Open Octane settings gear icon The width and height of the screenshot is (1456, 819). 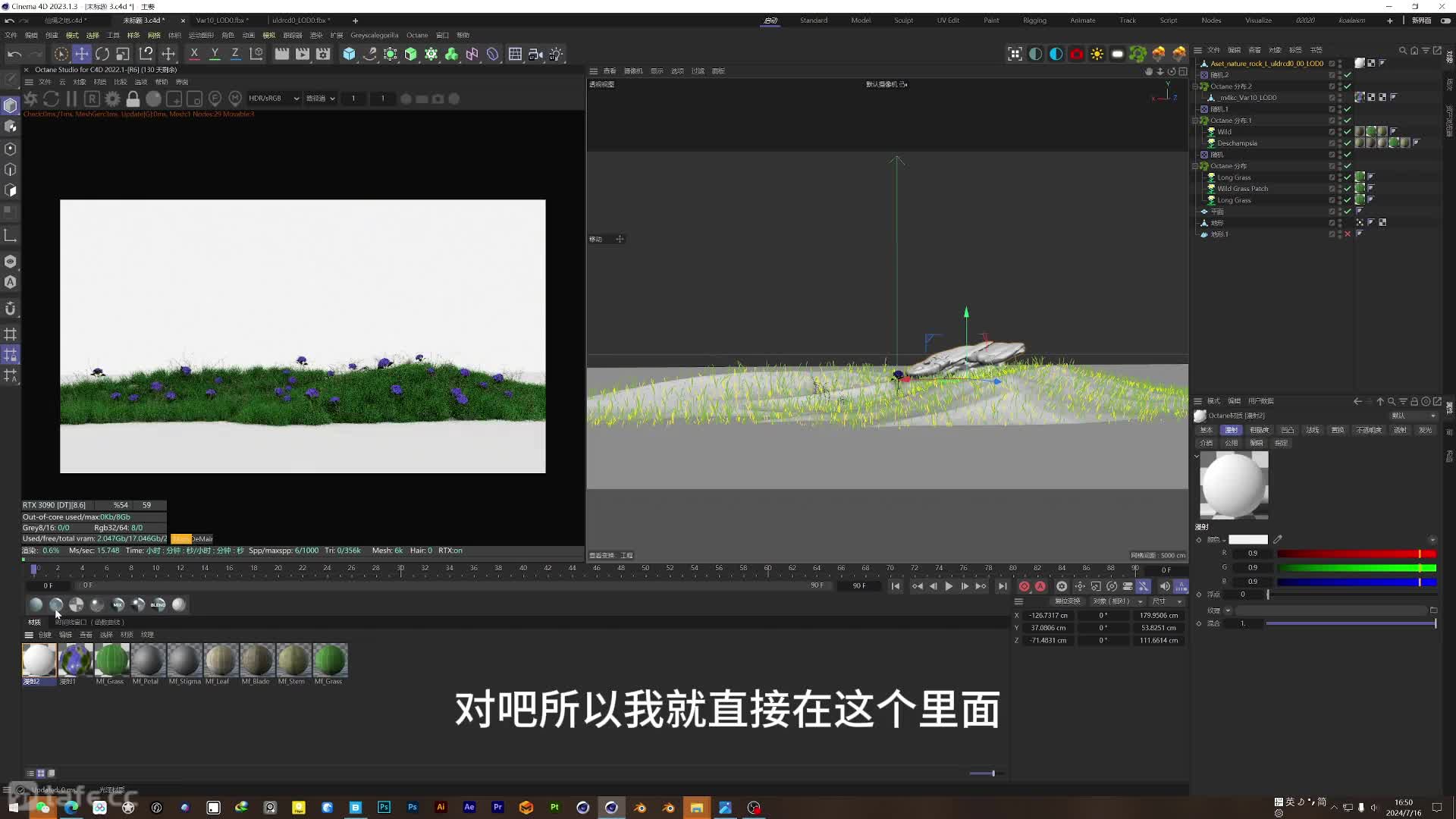[112, 99]
